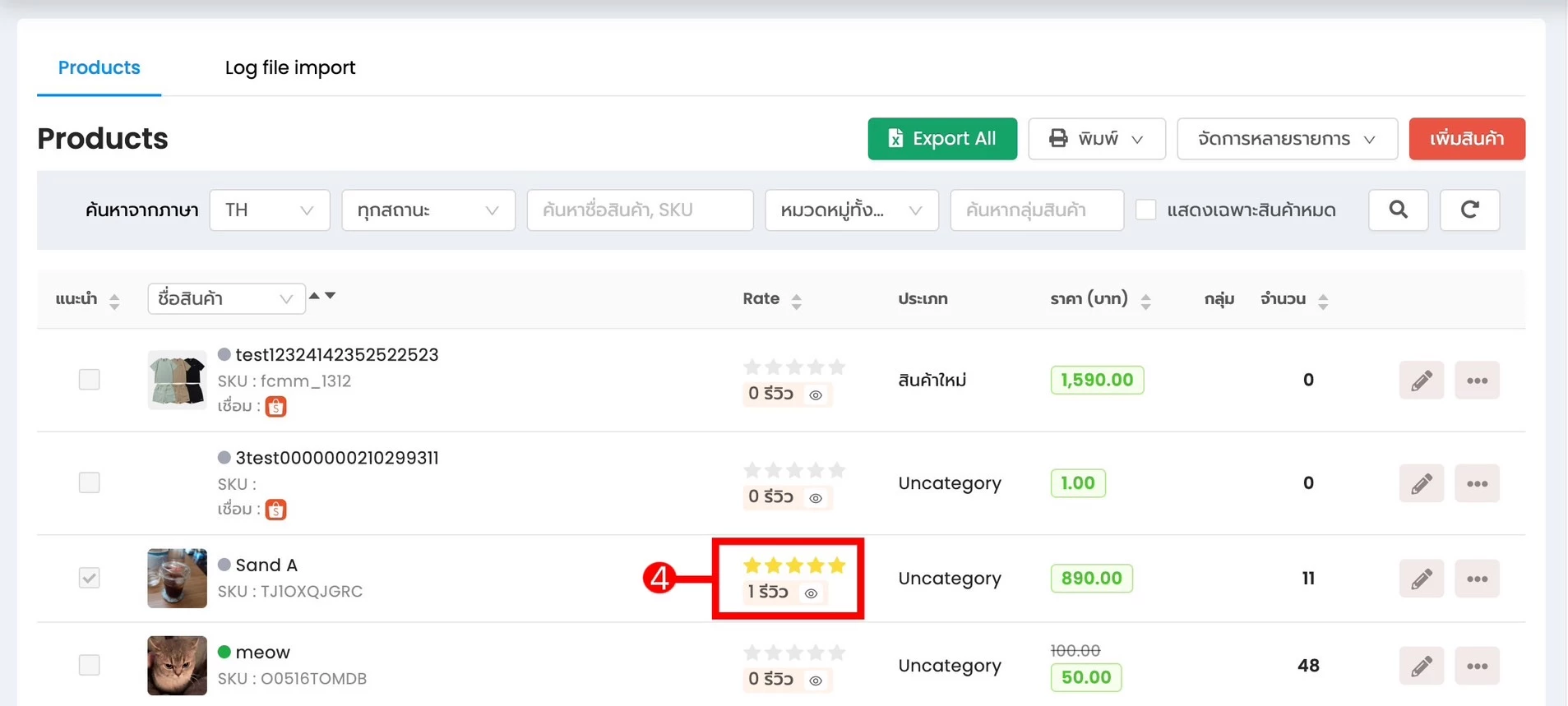
Task: Toggle แสดงเฉพาะสินค้าหมด checkbox
Action: [x=1145, y=210]
